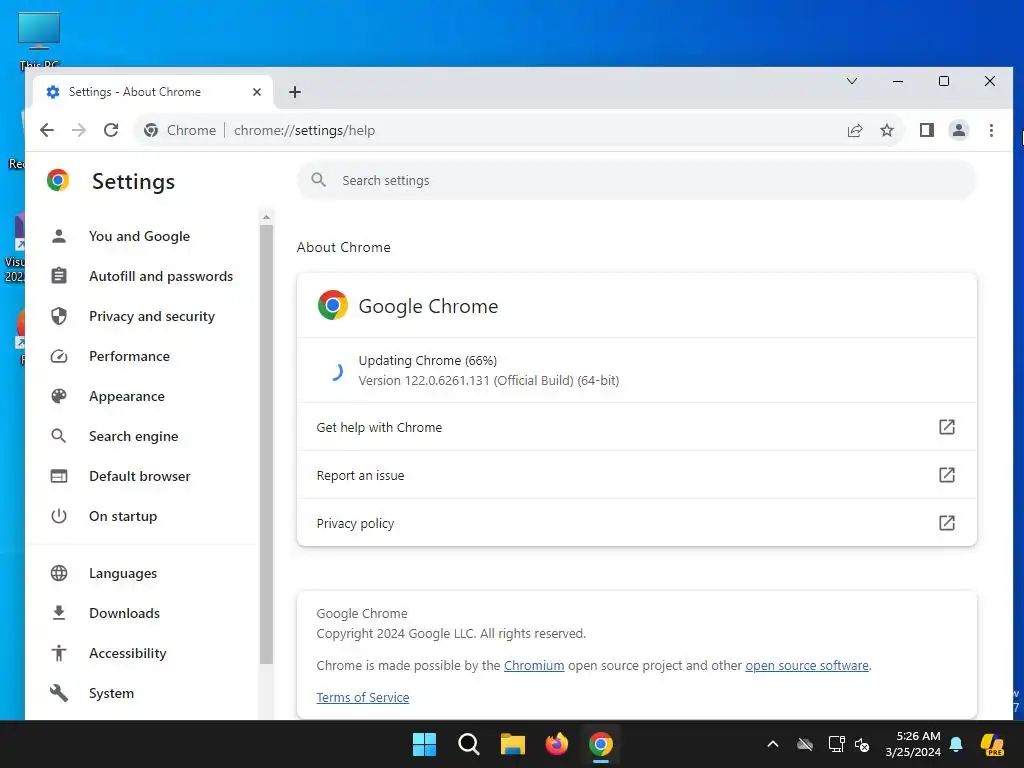Open the Windows Start menu
Screen dimensions: 1024x768
(424, 744)
